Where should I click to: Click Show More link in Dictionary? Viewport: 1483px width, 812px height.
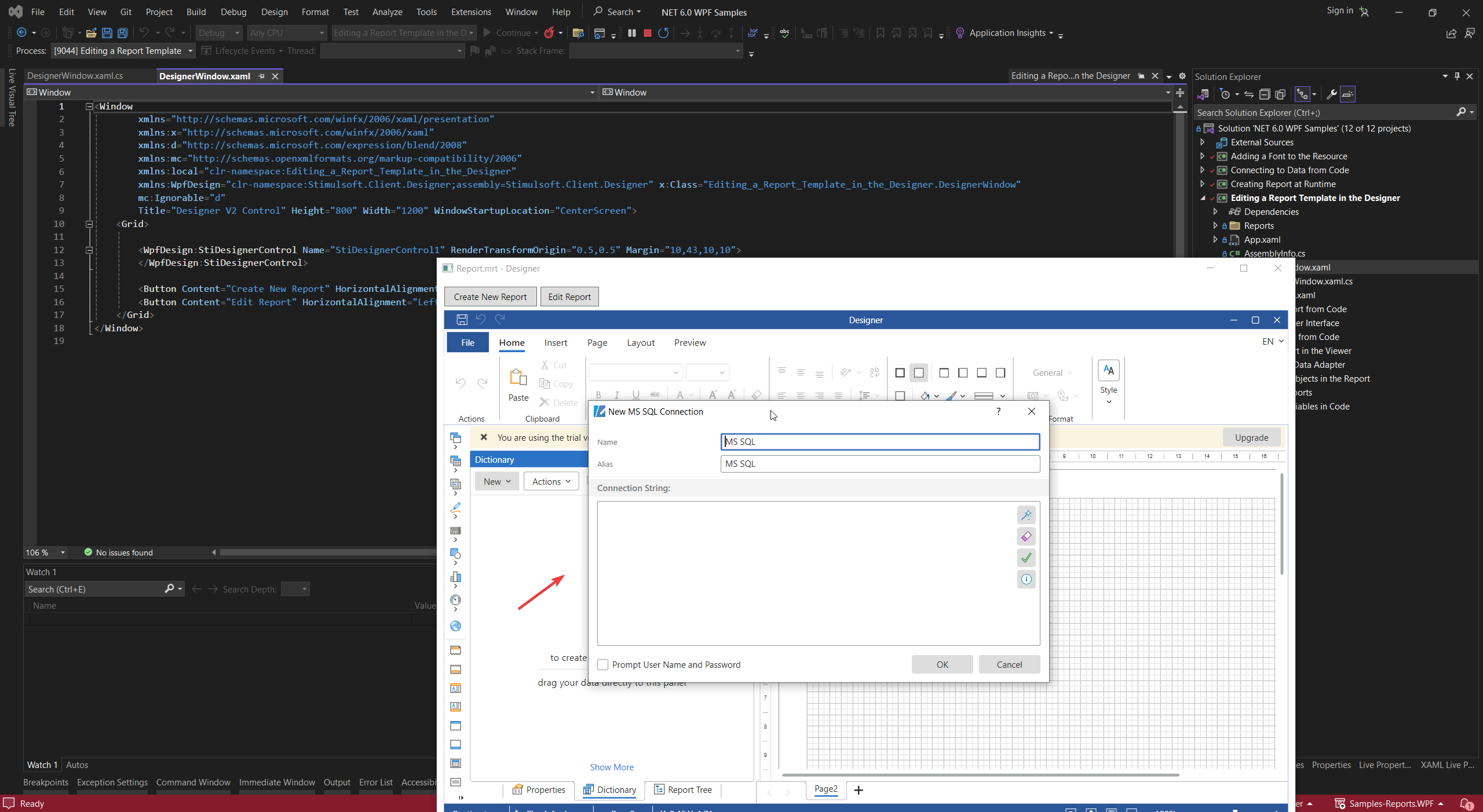click(x=612, y=767)
